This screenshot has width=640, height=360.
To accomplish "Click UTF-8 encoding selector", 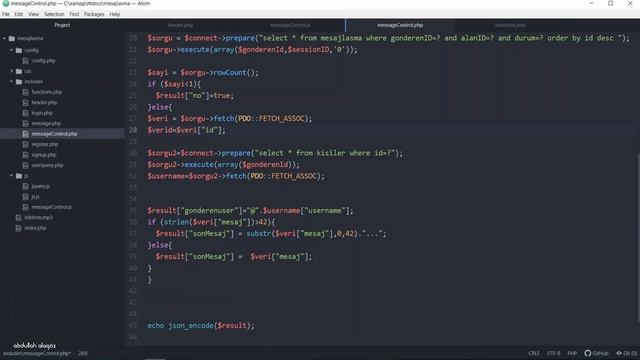I will tap(553, 353).
